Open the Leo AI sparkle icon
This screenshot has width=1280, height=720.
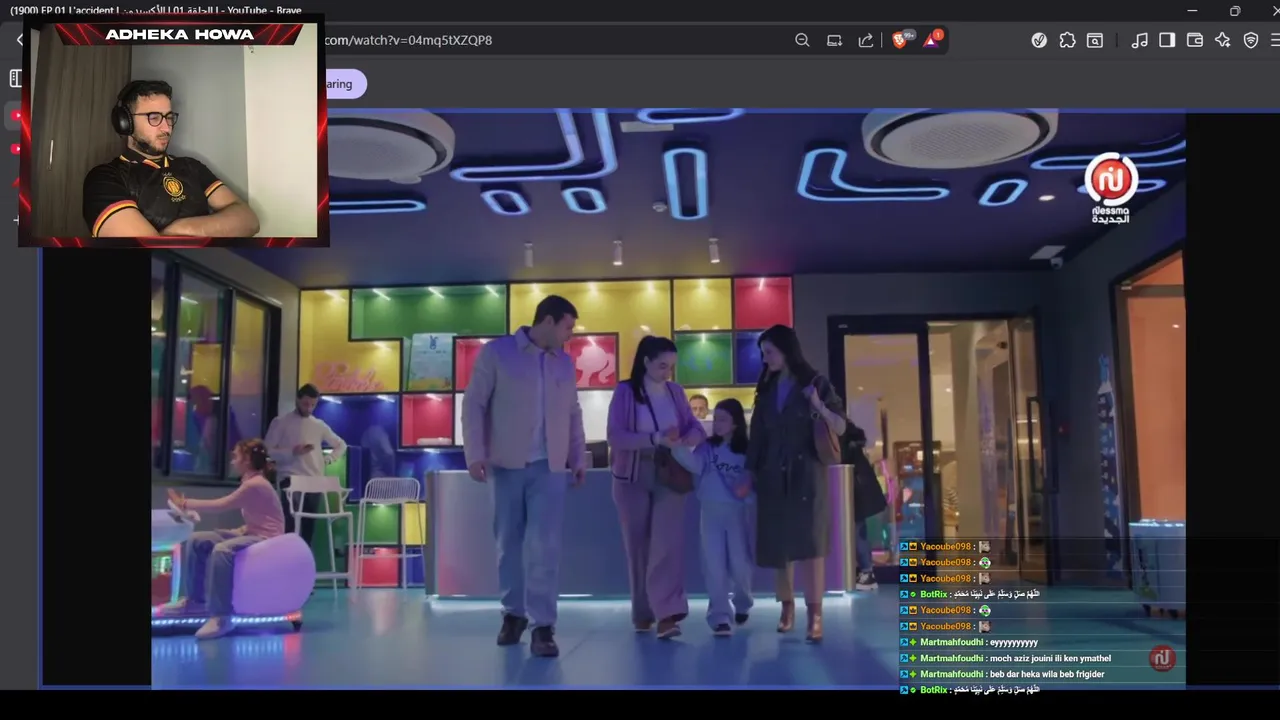point(1222,40)
